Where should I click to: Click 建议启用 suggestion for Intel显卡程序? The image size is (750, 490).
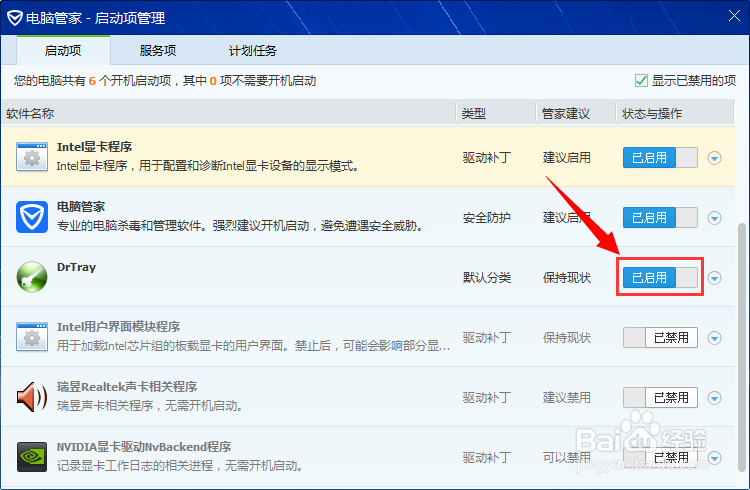point(567,157)
